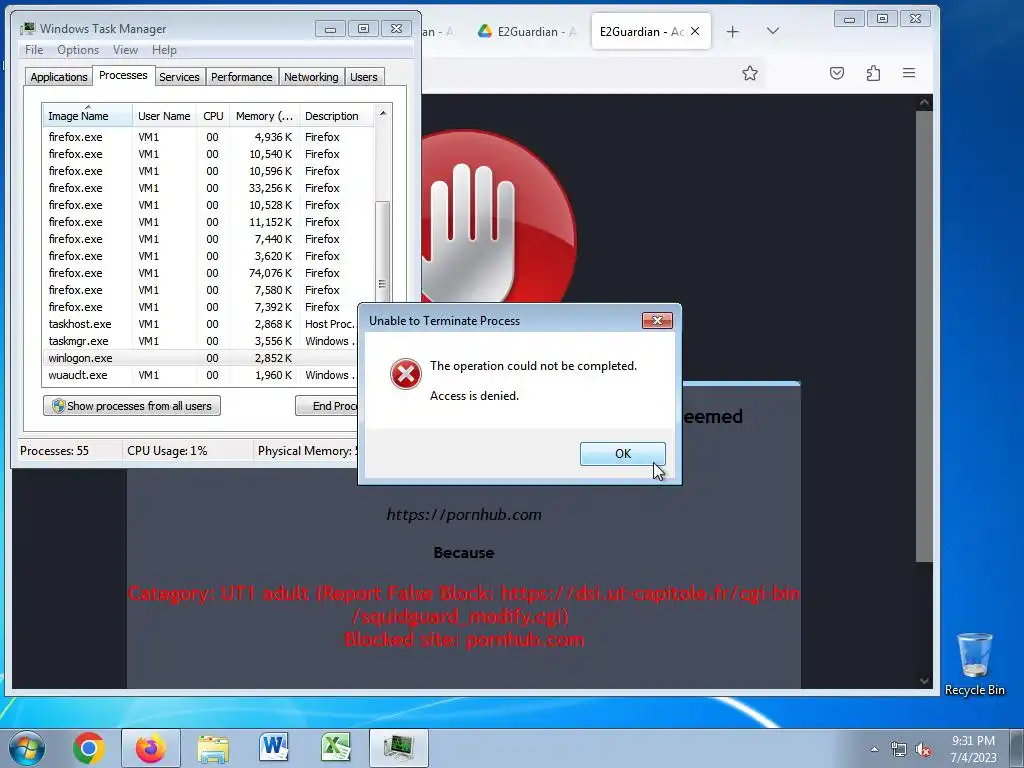Open the View menu in Task Manager
1024x768 pixels.
(125, 50)
